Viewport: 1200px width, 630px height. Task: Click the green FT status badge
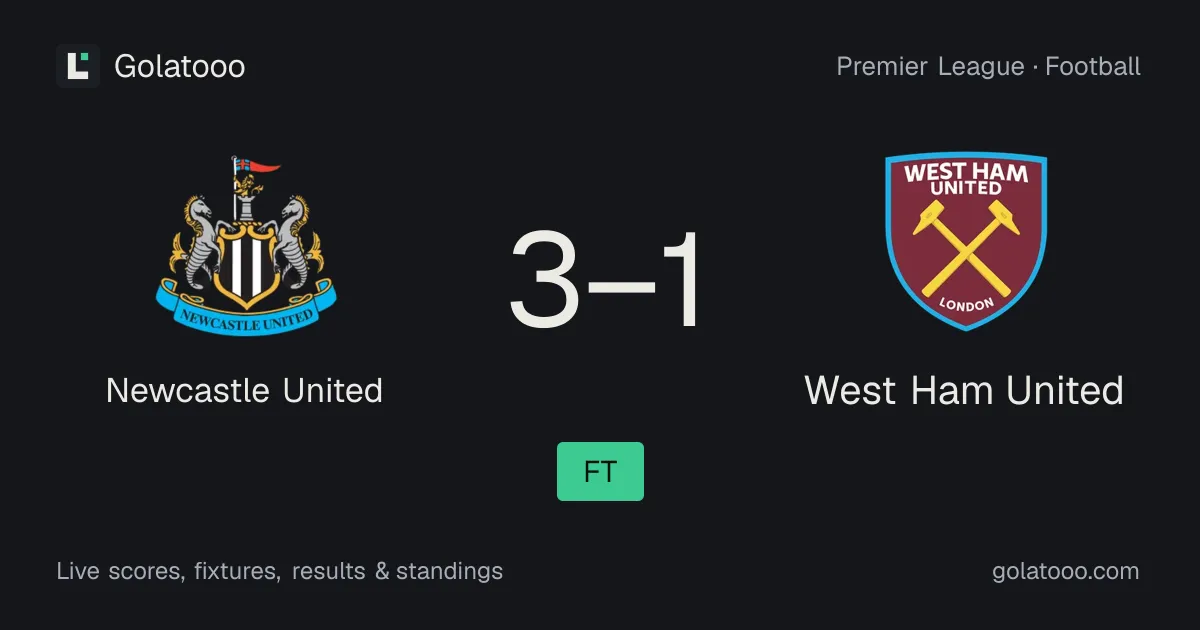[600, 471]
